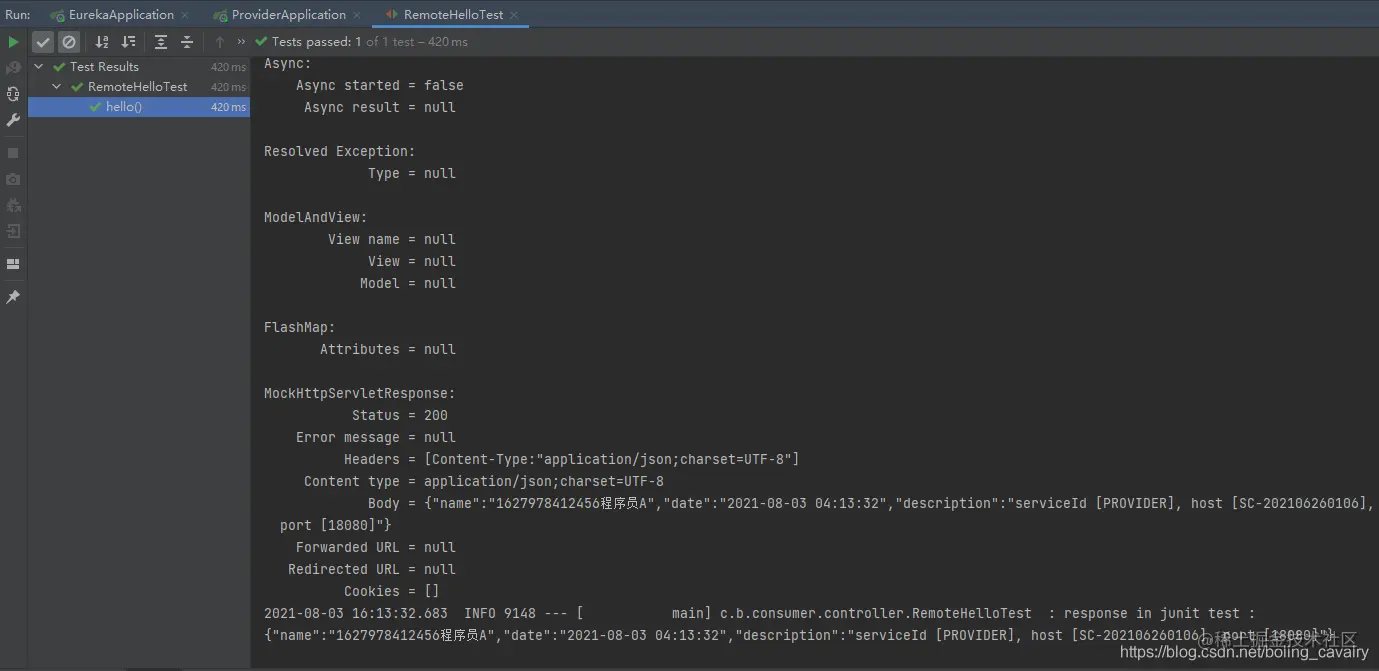Click the Dump Threads camera icon
This screenshot has width=1379, height=671.
pyautogui.click(x=13, y=179)
